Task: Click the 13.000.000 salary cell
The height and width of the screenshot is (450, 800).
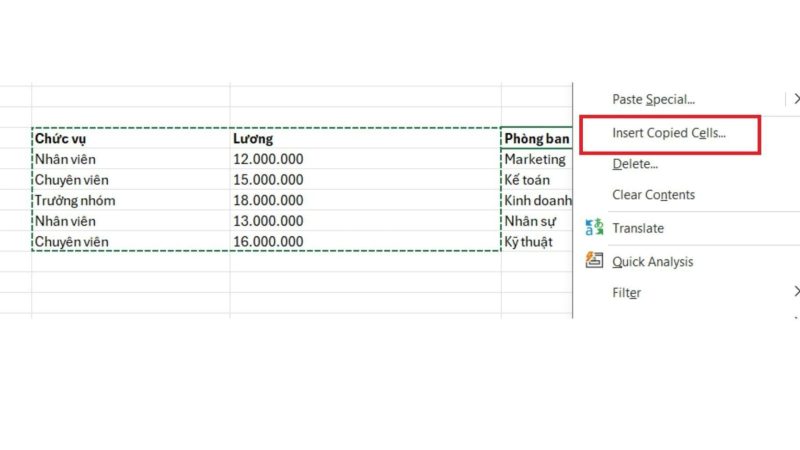Action: coord(365,221)
